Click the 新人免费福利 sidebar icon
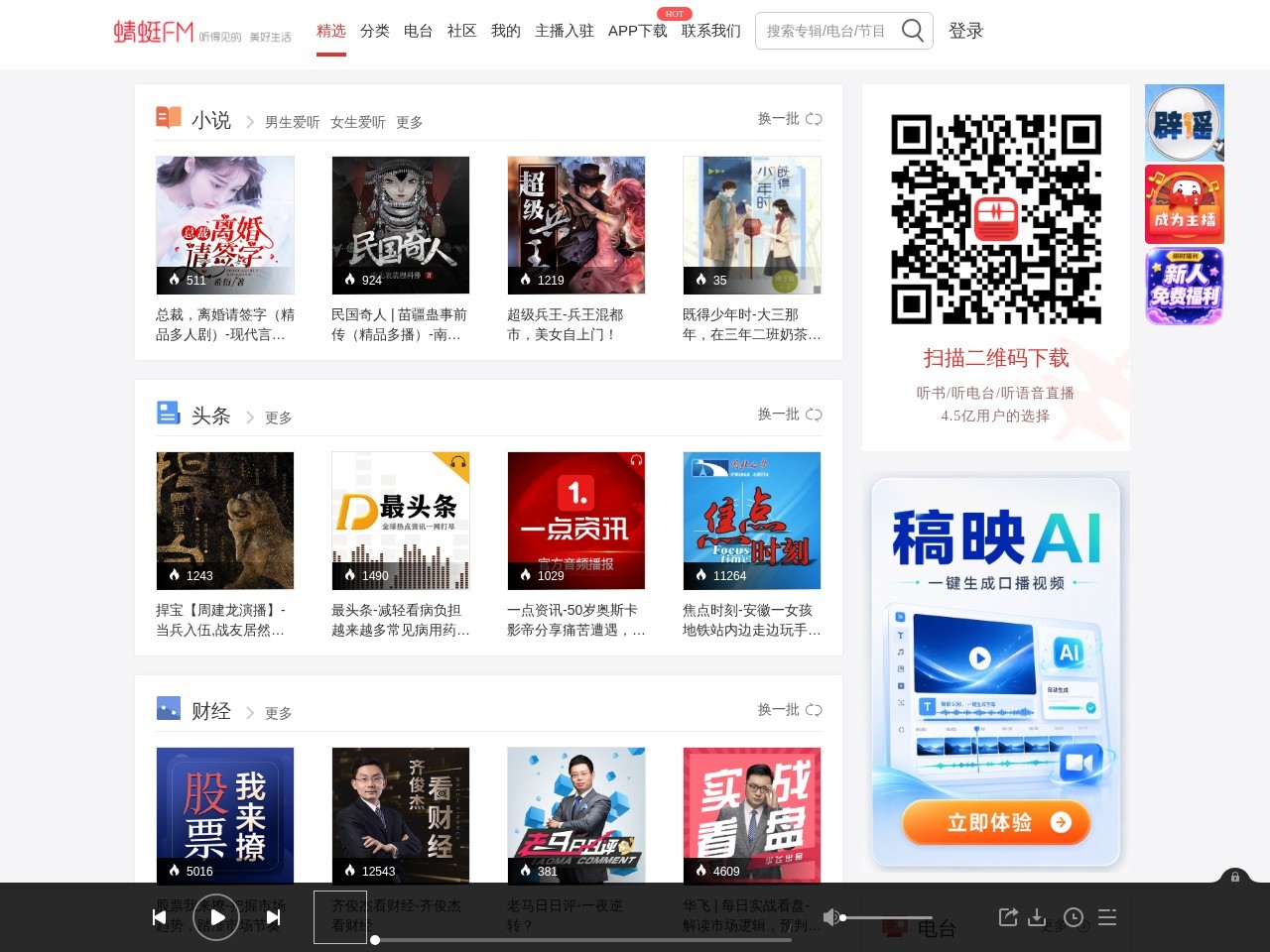The image size is (1270, 952). tap(1185, 286)
